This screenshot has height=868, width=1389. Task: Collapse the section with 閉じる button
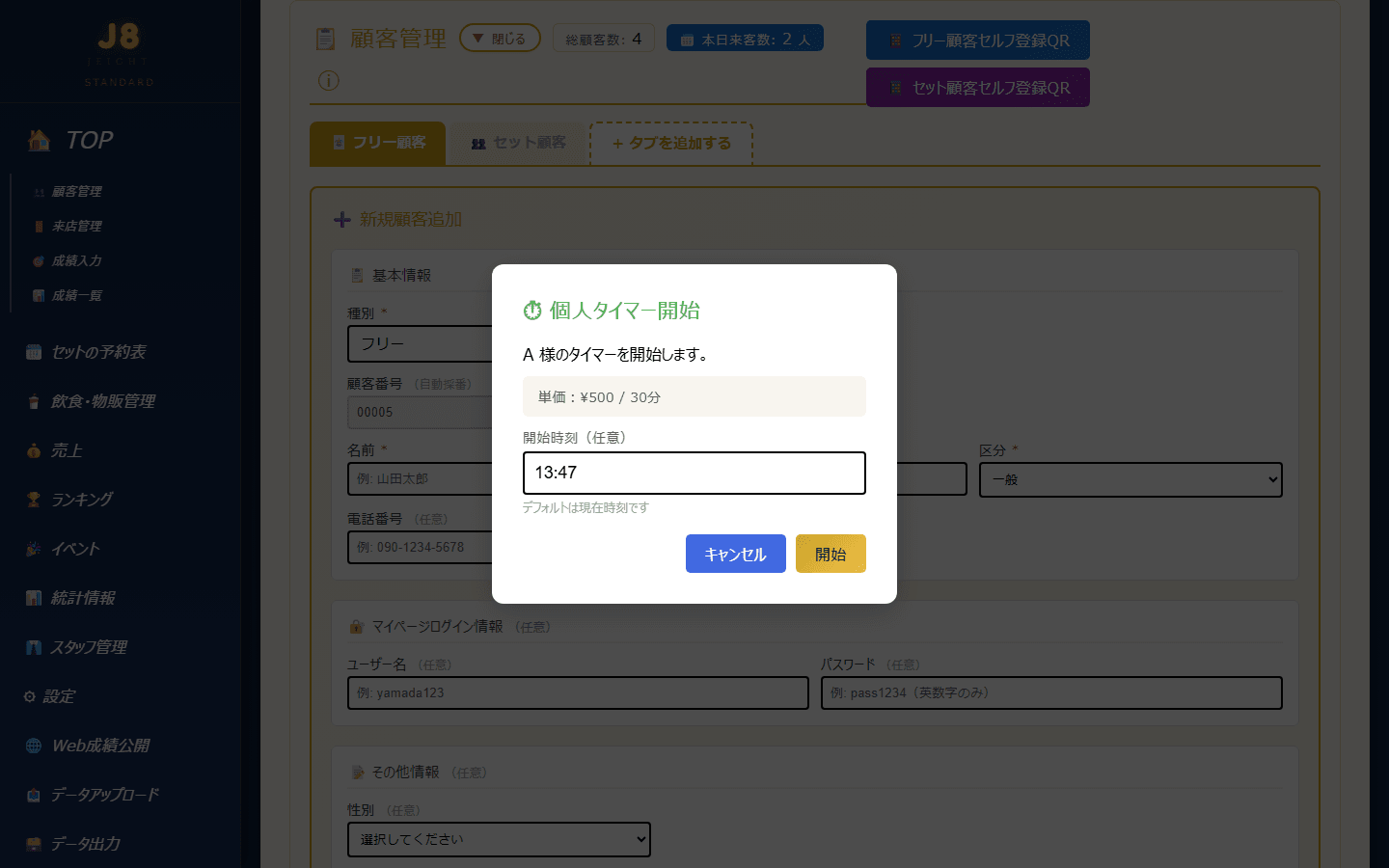[500, 39]
